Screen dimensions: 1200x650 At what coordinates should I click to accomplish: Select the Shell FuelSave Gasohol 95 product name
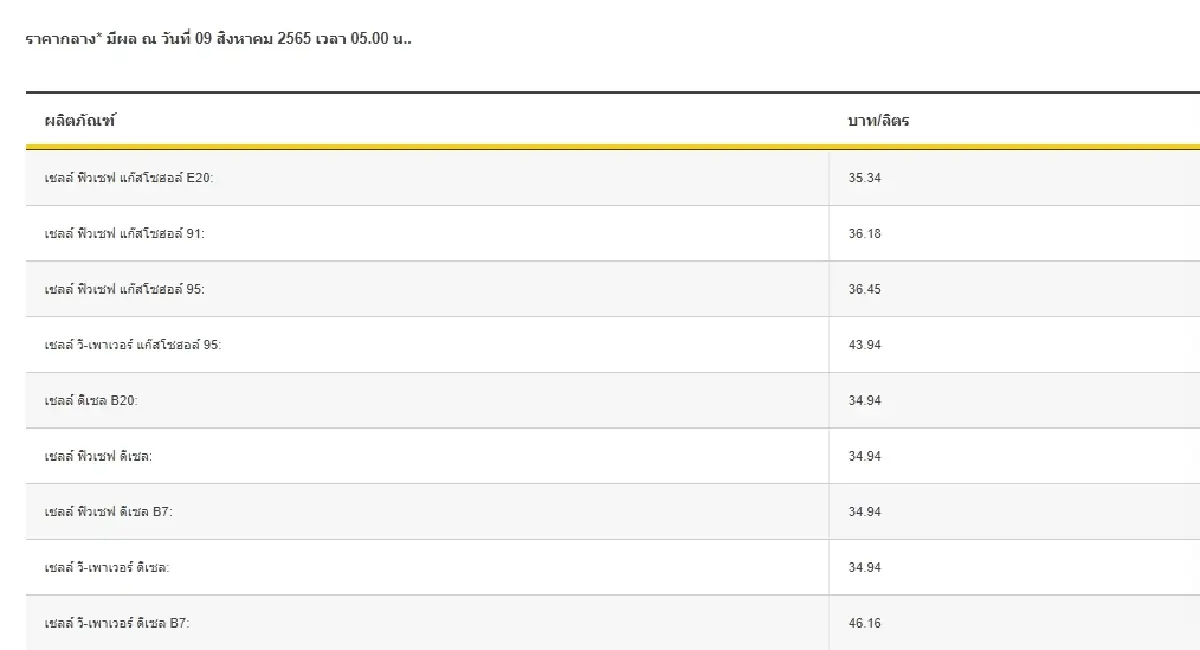pyautogui.click(x=125, y=289)
